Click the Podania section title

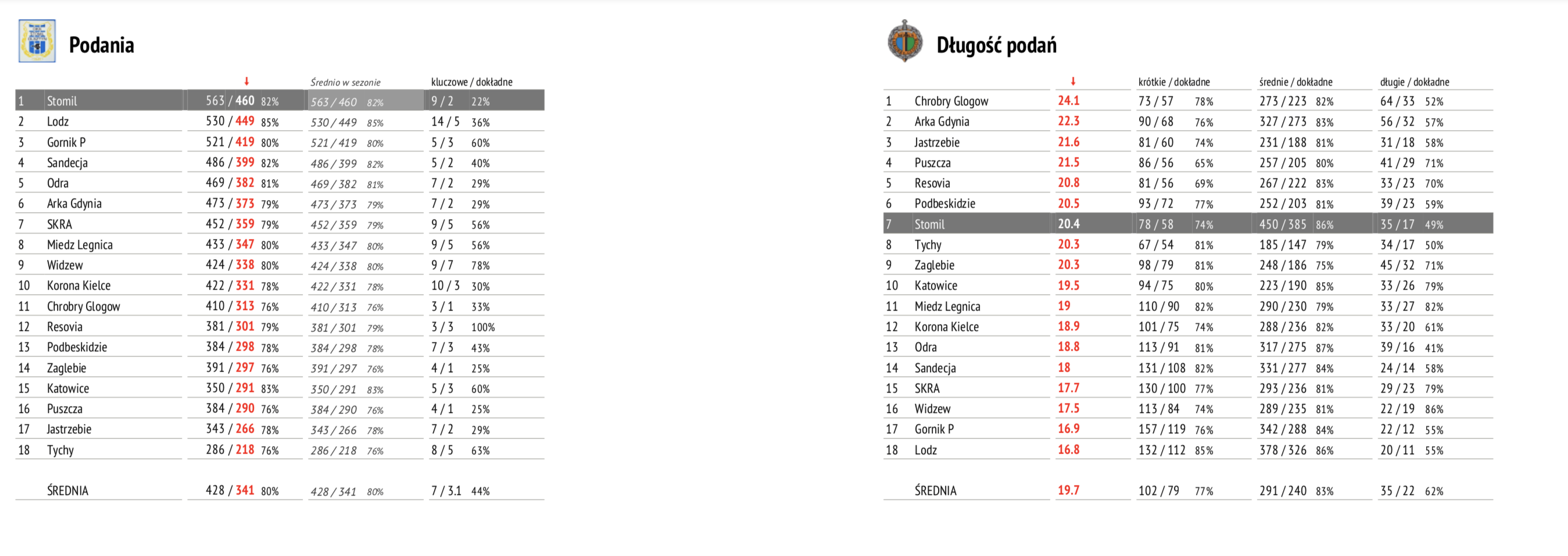click(102, 44)
